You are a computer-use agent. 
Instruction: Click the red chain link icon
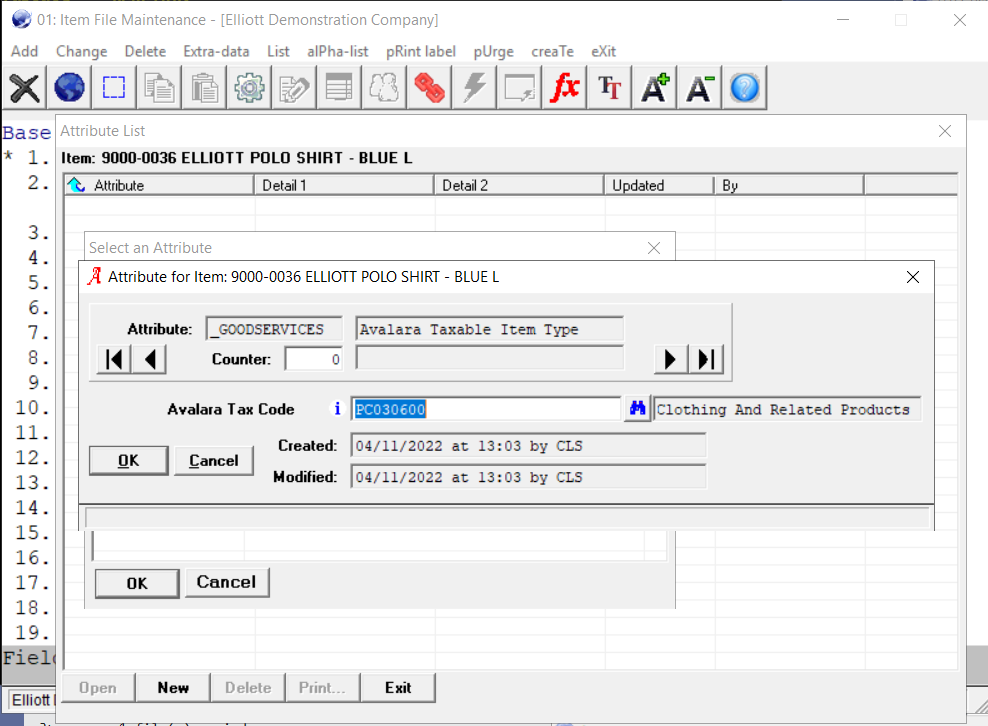point(429,88)
